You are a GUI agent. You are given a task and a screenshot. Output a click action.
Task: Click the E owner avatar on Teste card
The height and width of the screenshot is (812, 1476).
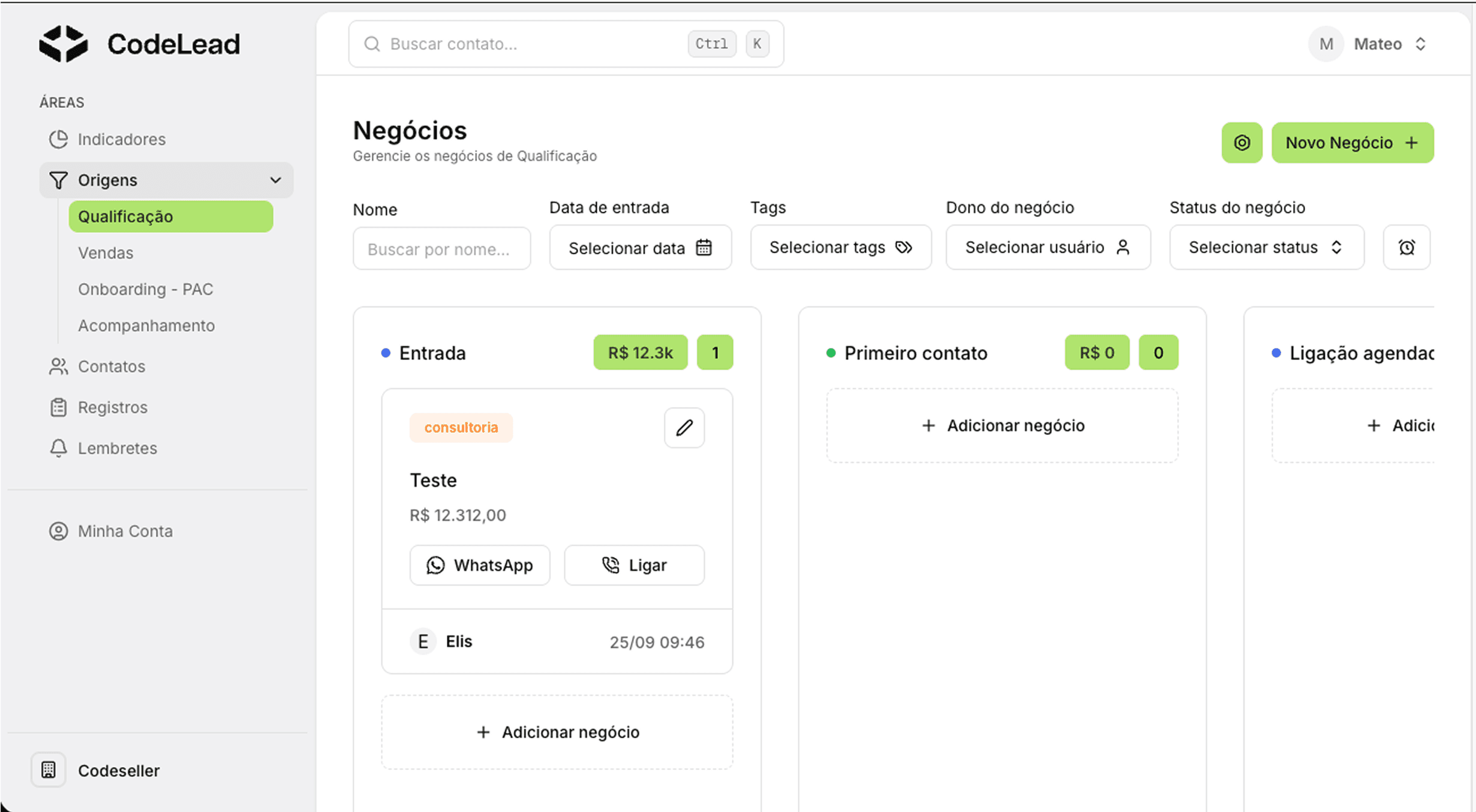point(423,642)
